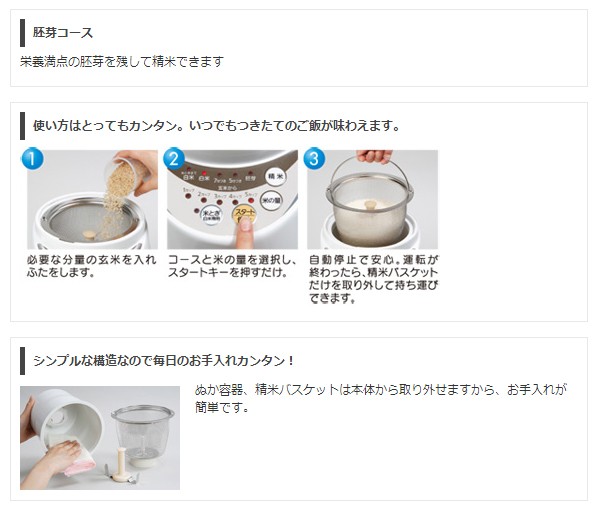Click the 必要な分量の玄米を入れ caption
The height and width of the screenshot is (514, 600).
click(x=92, y=266)
